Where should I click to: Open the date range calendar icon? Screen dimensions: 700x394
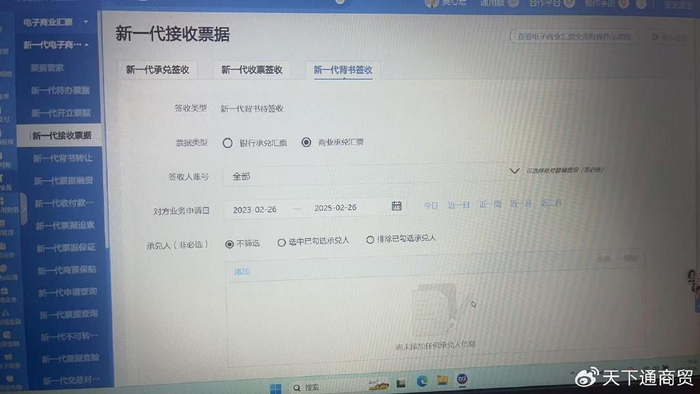click(396, 206)
